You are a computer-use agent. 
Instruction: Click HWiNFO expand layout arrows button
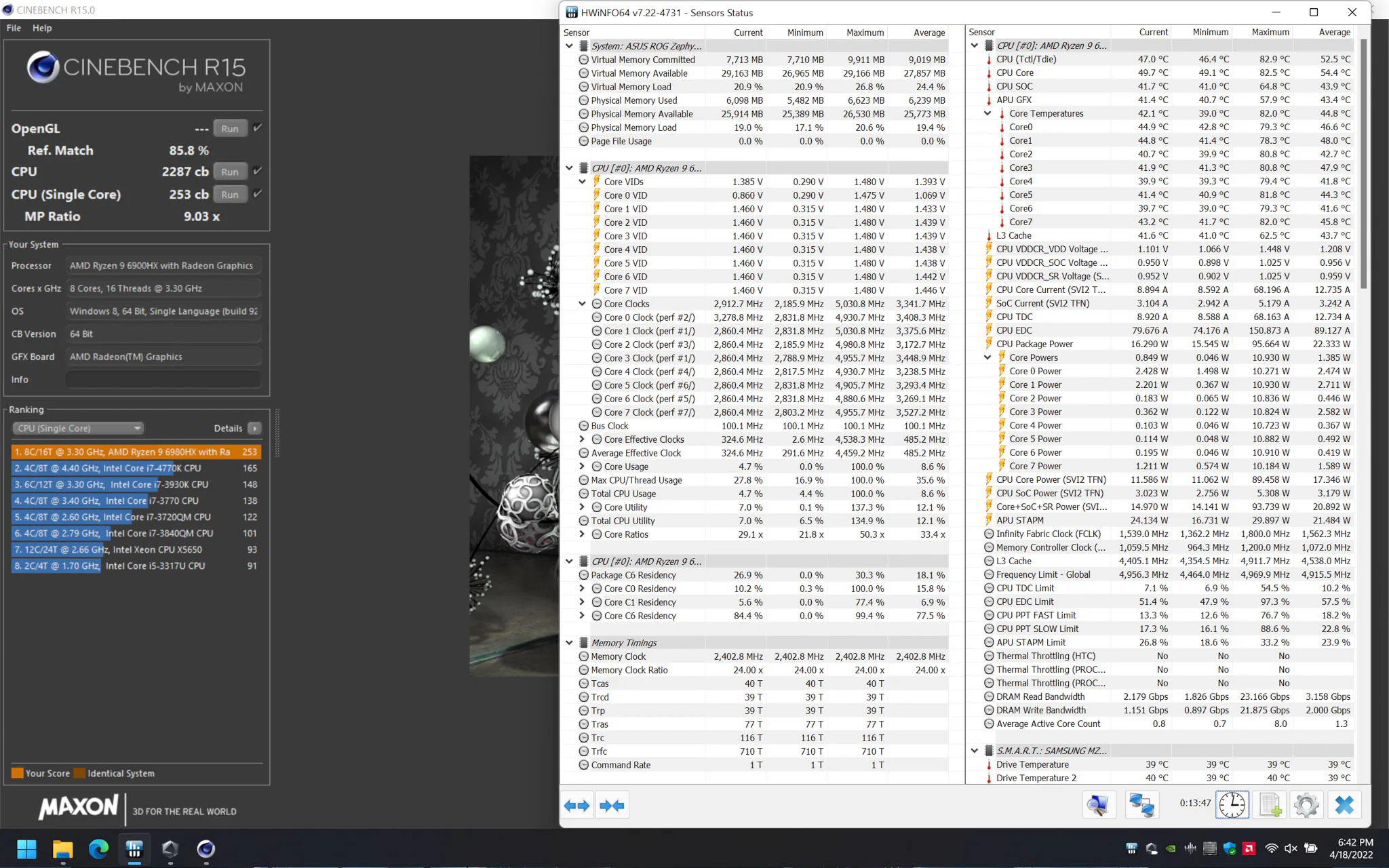(577, 806)
